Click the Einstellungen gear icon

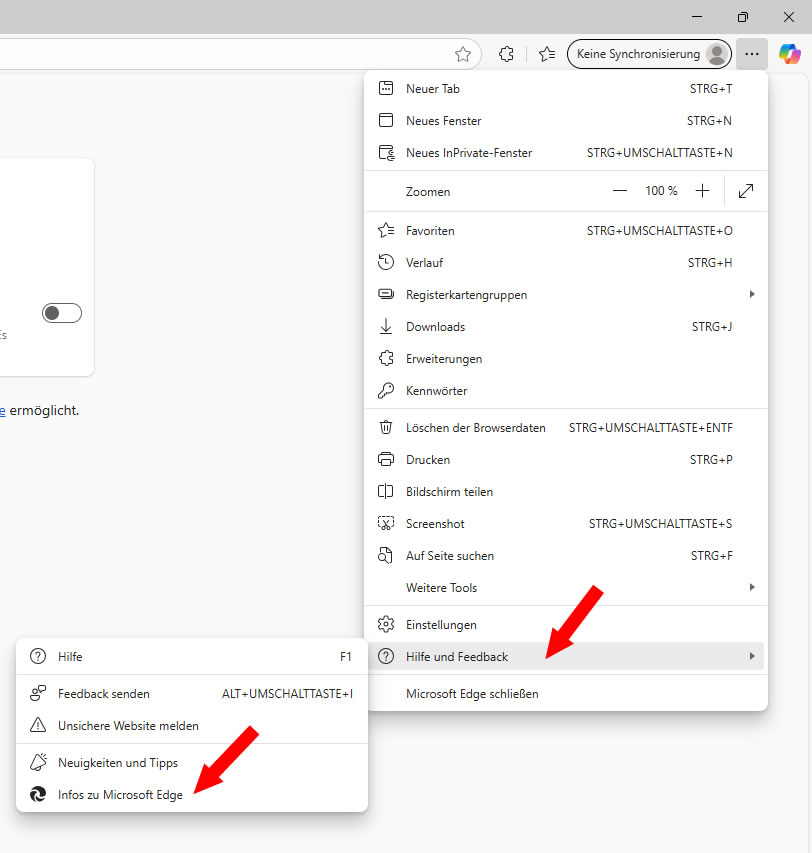point(386,625)
